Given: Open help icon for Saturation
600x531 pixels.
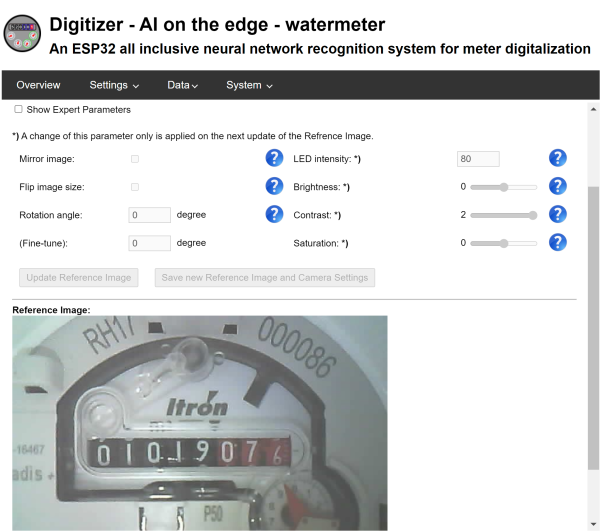Looking at the screenshot, I should point(558,243).
